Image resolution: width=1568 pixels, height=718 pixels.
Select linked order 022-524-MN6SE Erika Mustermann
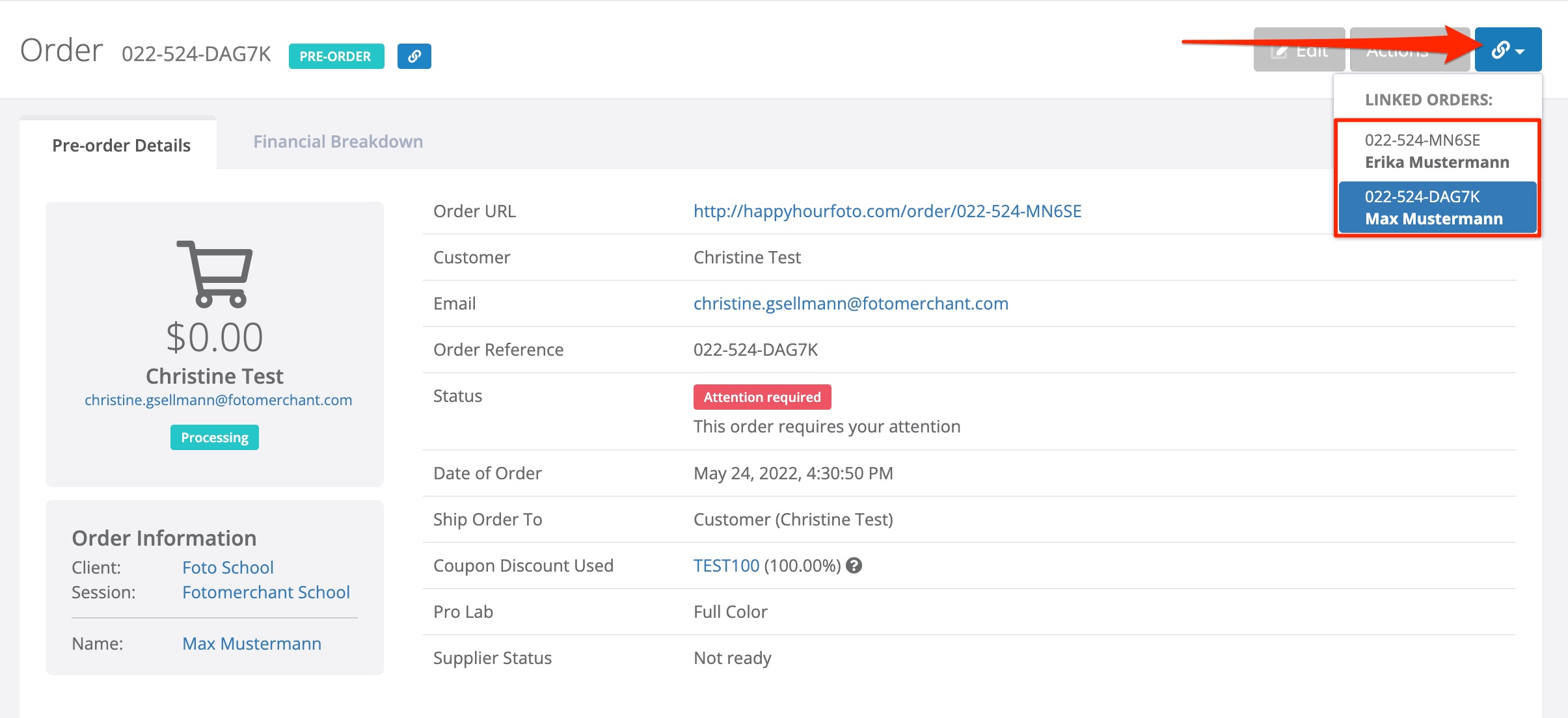coord(1437,152)
